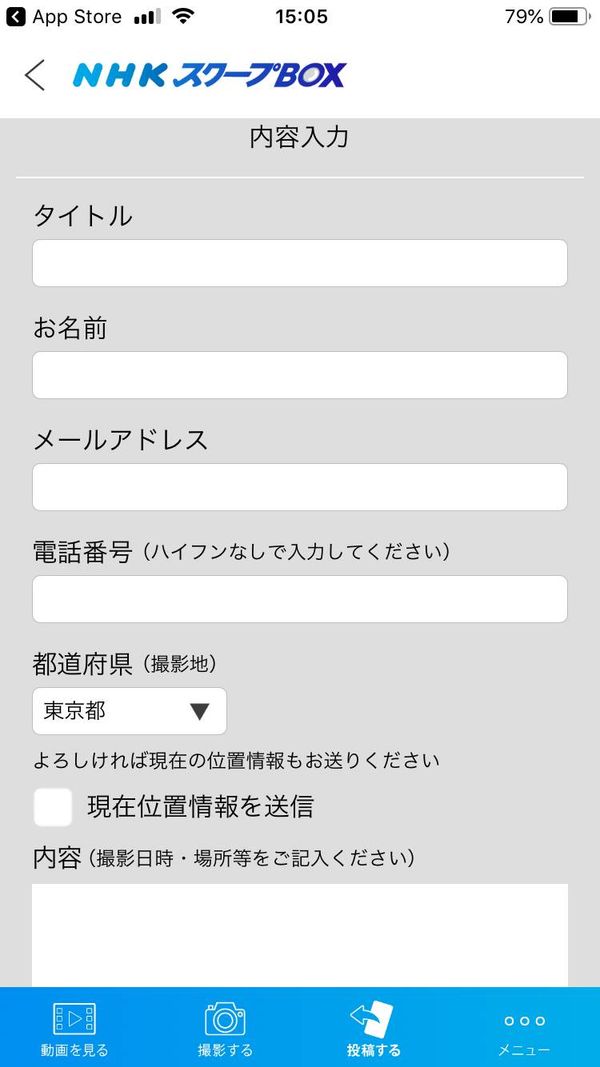Tap the 撮影する camera icon
600x1067 pixels.
point(224,1019)
